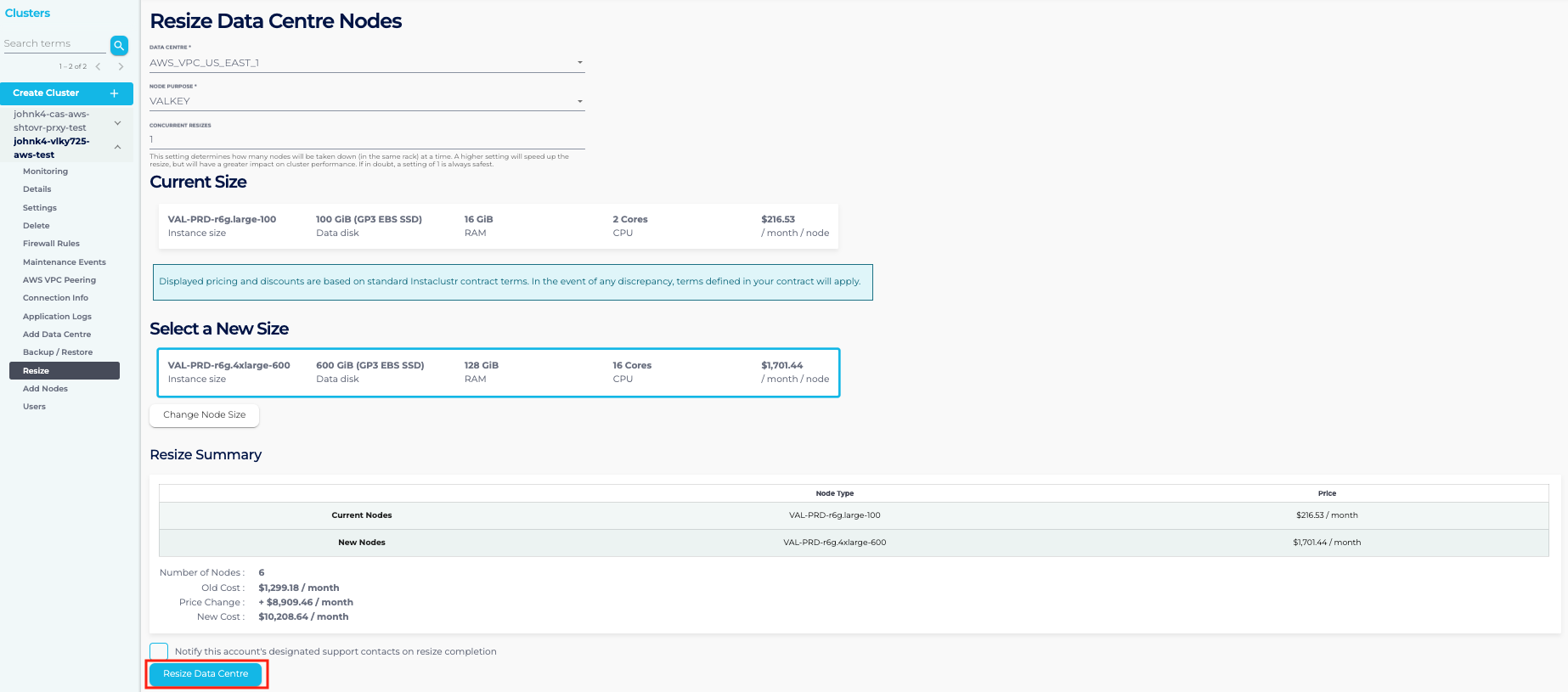Open Firewall Rules page
1568x692 pixels.
[x=51, y=244]
